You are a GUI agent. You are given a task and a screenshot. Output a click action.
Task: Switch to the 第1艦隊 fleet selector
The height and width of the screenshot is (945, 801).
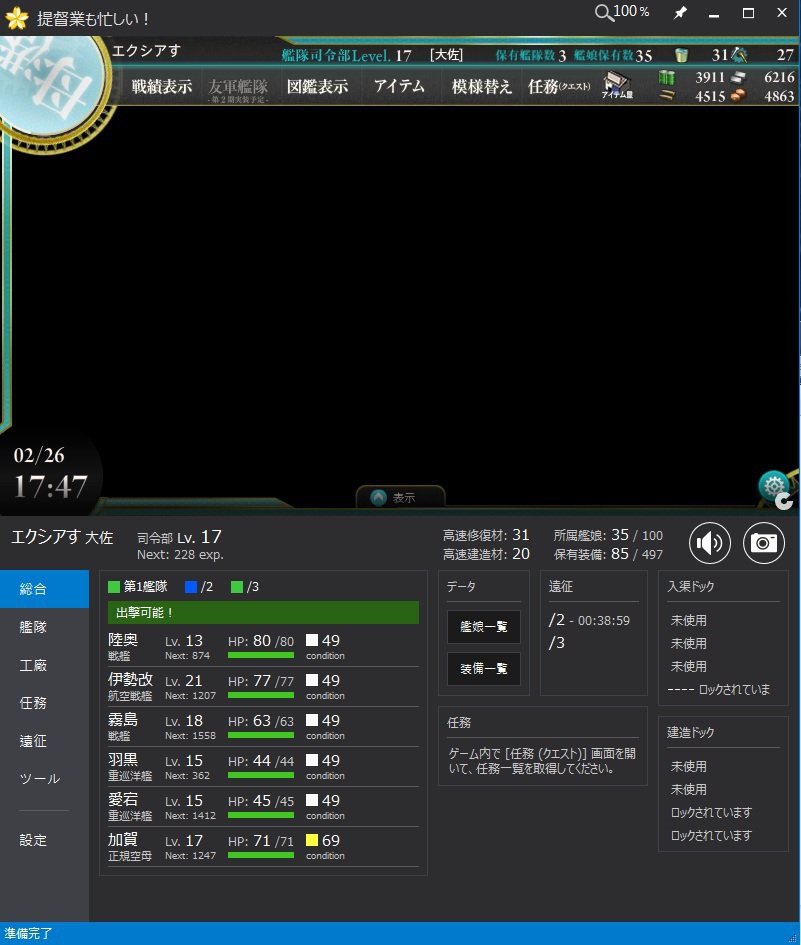(x=138, y=586)
